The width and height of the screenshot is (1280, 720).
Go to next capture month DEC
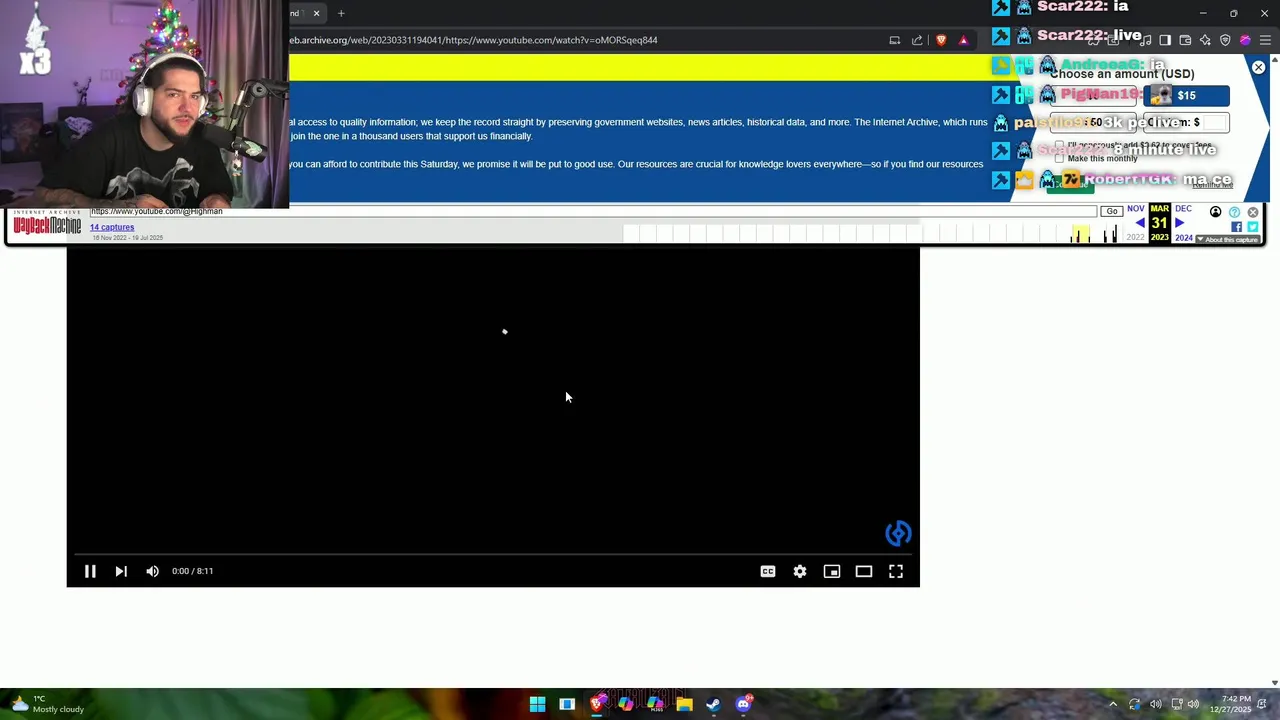(x=1183, y=209)
